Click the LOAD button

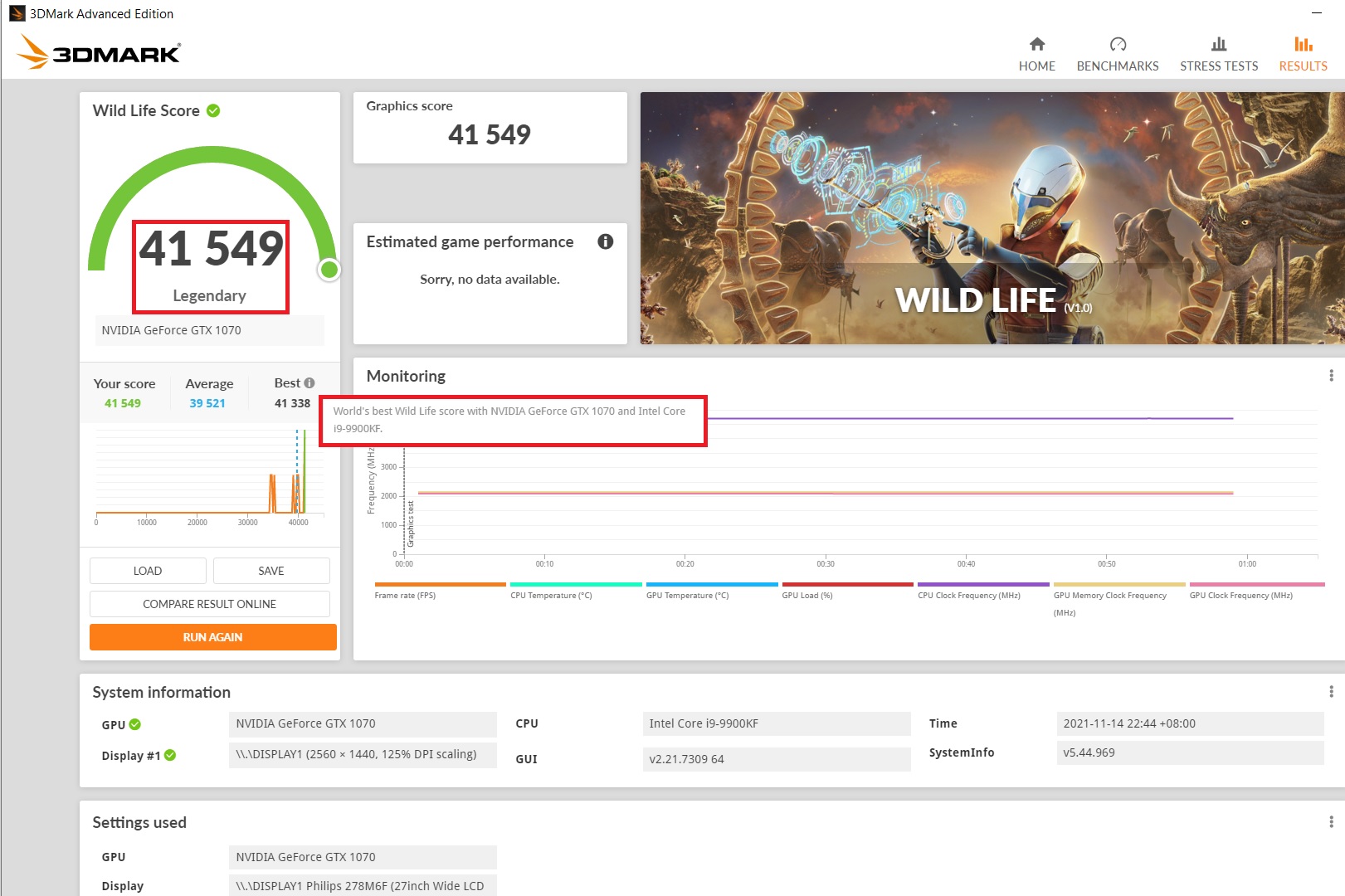pos(148,571)
